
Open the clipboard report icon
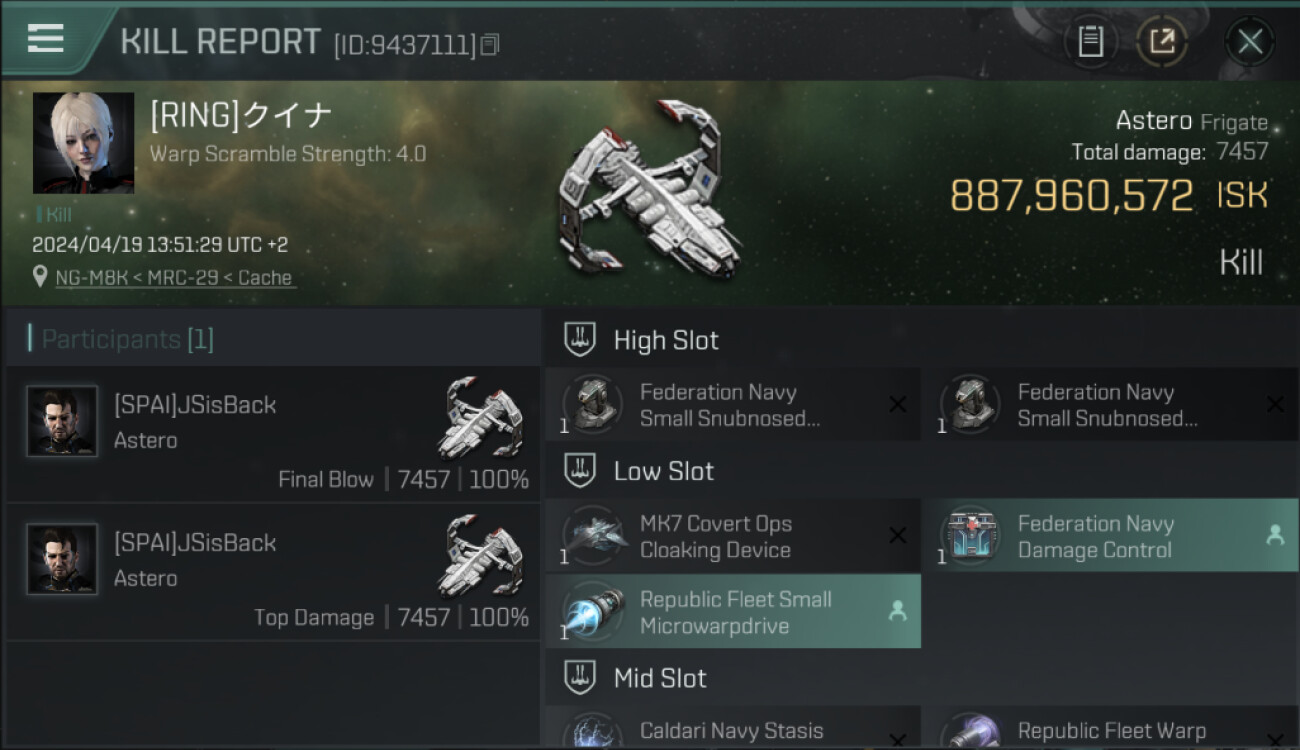tap(1090, 41)
